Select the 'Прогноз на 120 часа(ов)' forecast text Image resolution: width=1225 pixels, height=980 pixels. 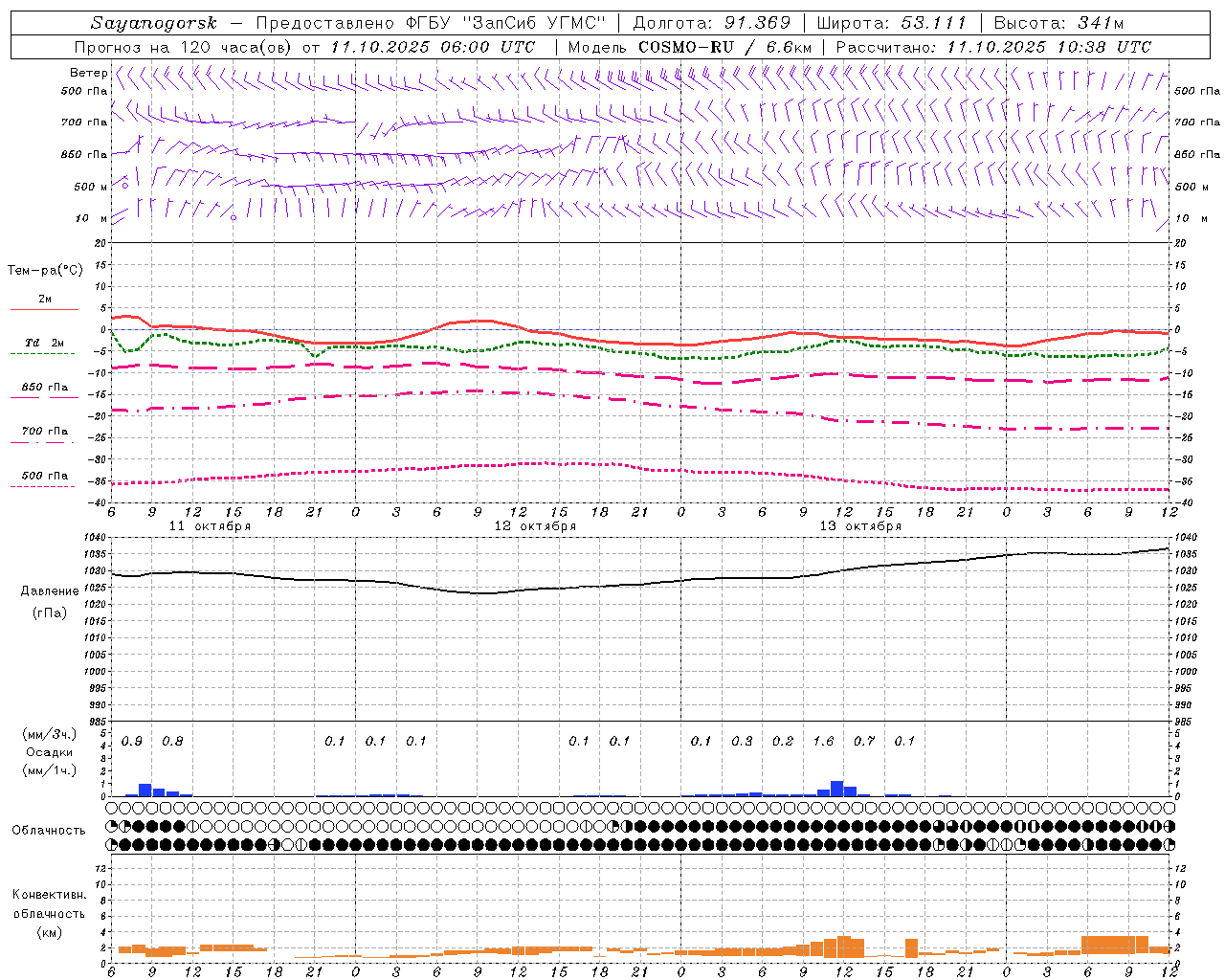(x=184, y=47)
